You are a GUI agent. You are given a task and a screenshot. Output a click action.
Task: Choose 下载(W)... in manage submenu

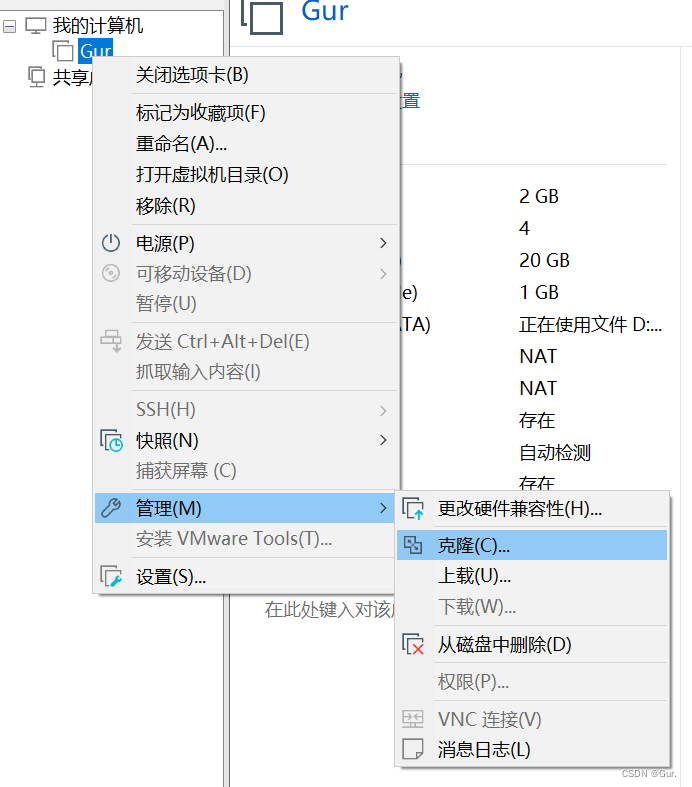[532, 607]
